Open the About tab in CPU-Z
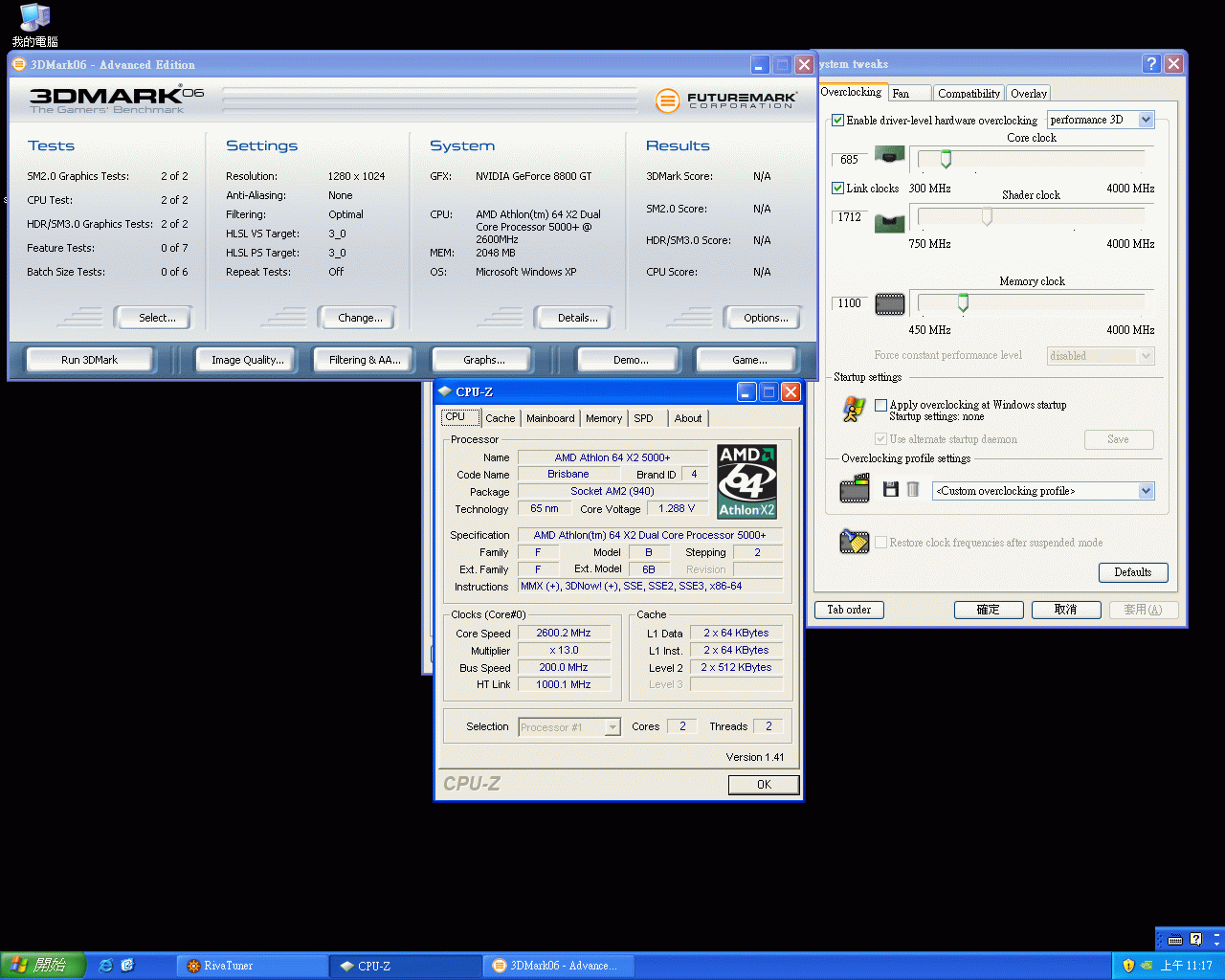The image size is (1225, 980). [x=687, y=418]
